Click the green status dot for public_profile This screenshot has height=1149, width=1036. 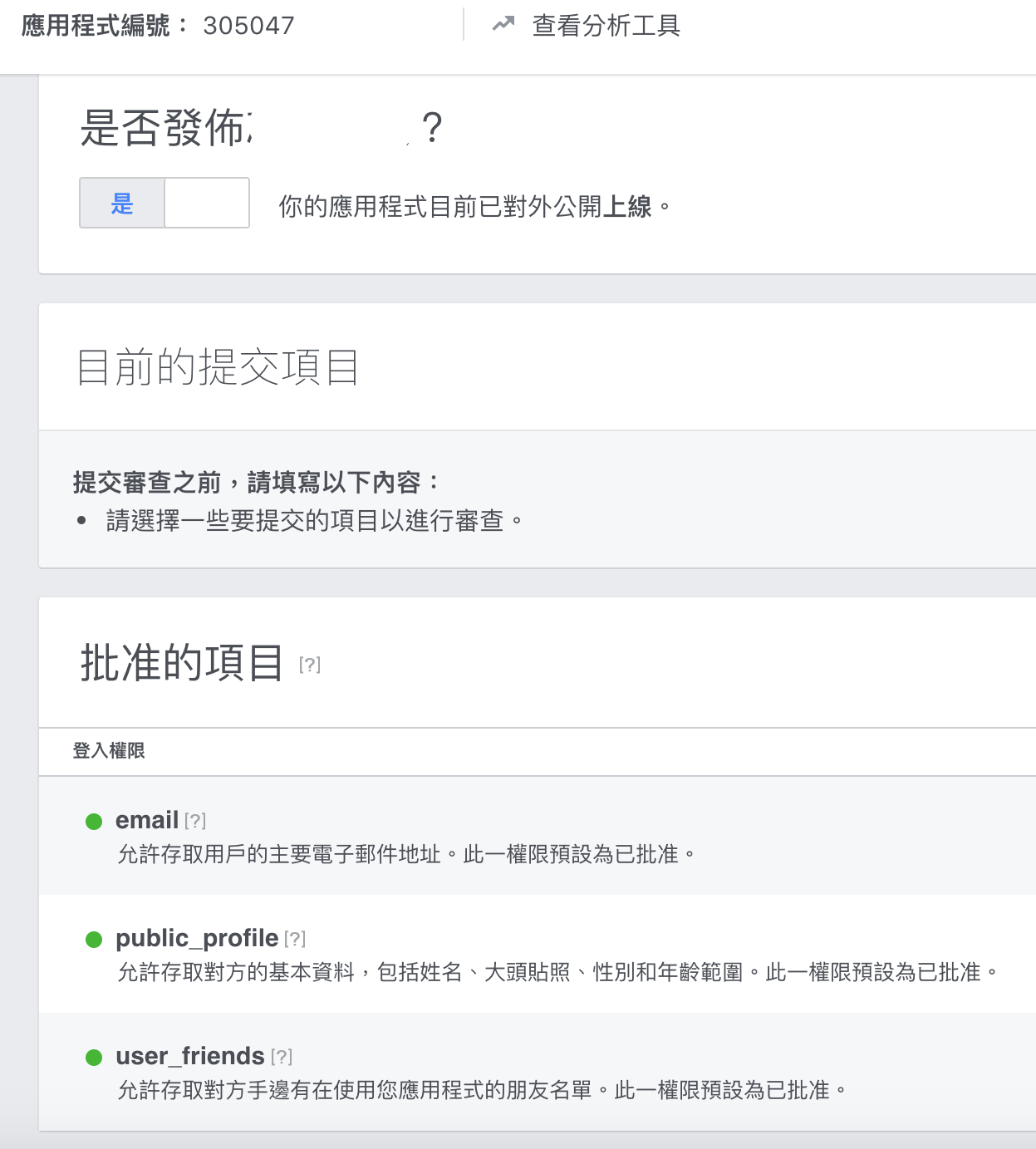(x=94, y=940)
